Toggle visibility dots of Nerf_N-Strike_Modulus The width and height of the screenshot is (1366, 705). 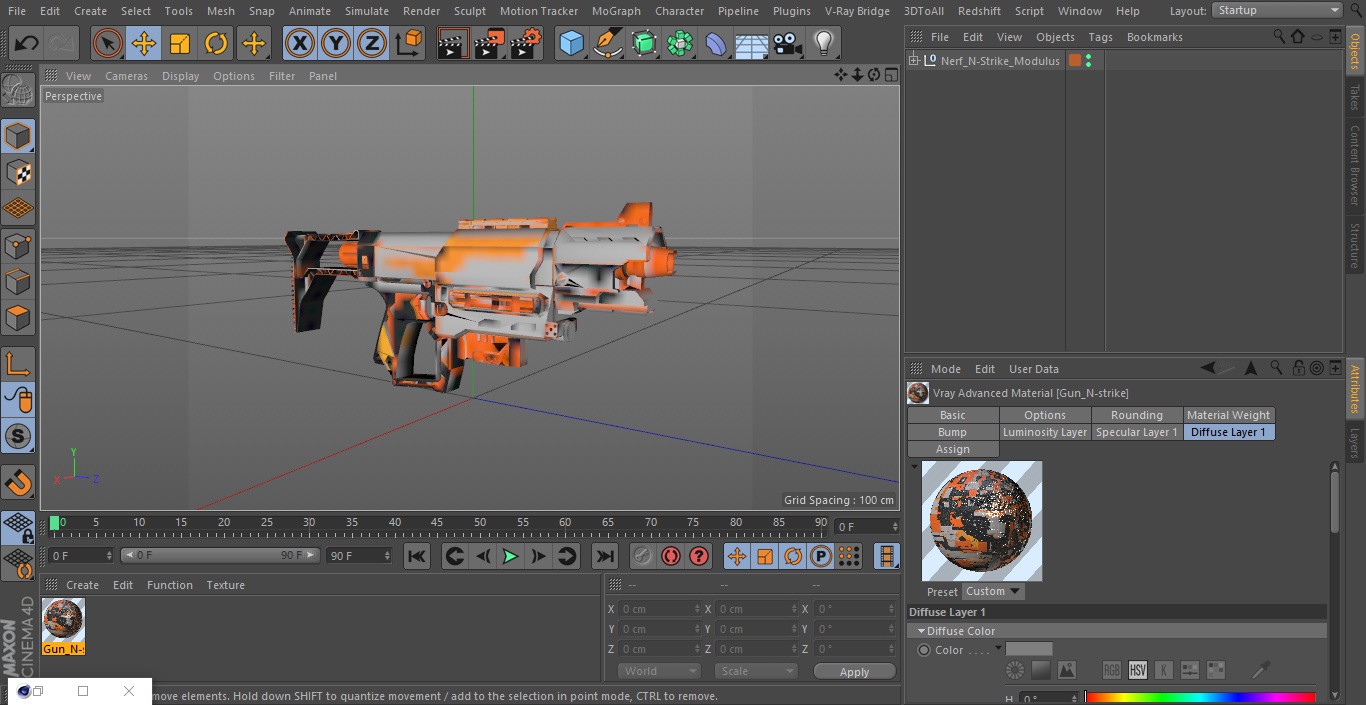(1088, 61)
